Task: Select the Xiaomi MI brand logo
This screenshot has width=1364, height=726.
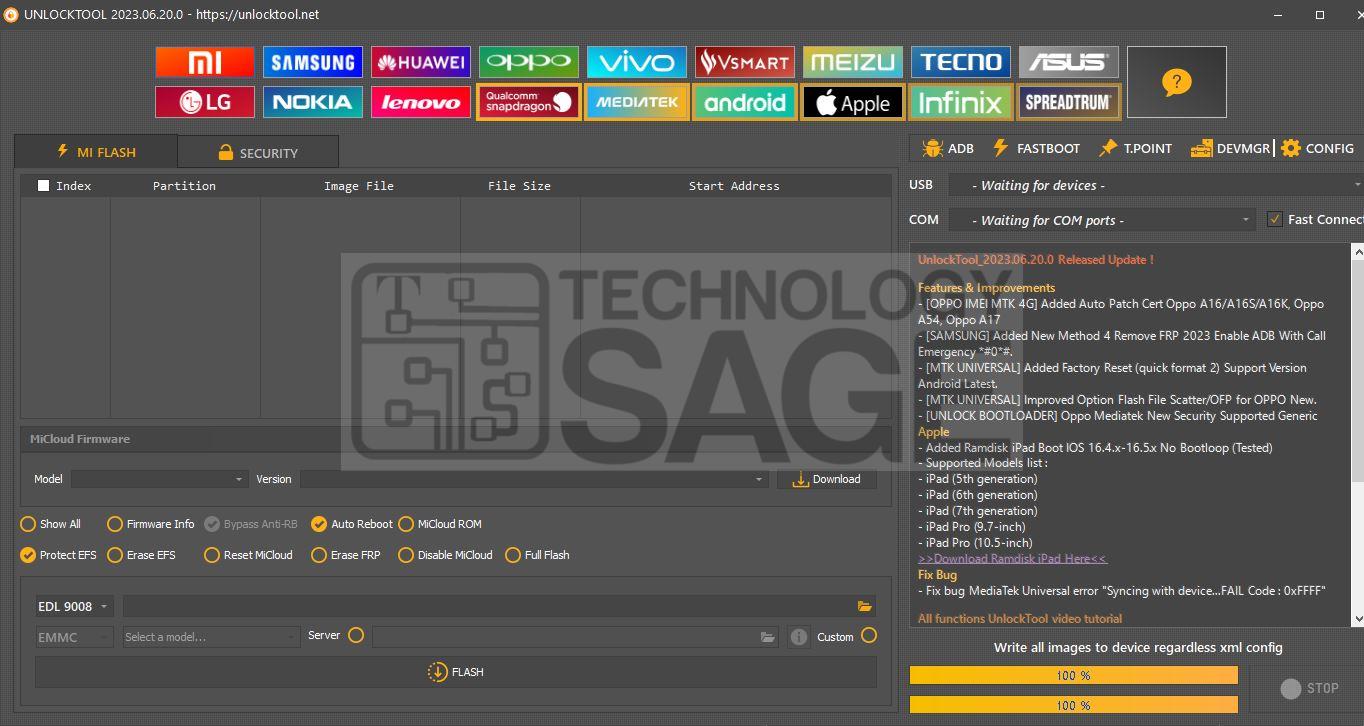Action: pos(205,62)
